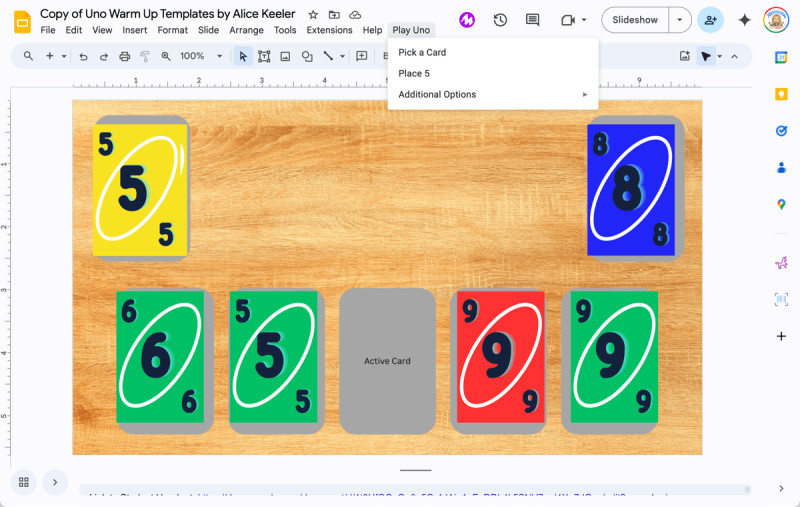800x507 pixels.
Task: Check cloud save status icon
Action: point(355,15)
